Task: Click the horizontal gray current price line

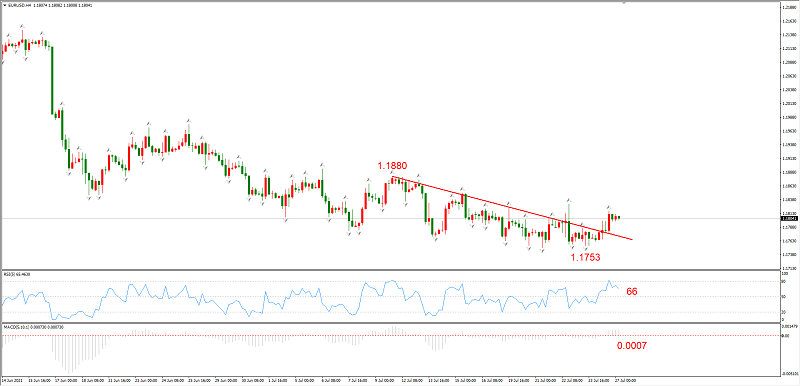Action: [390, 218]
